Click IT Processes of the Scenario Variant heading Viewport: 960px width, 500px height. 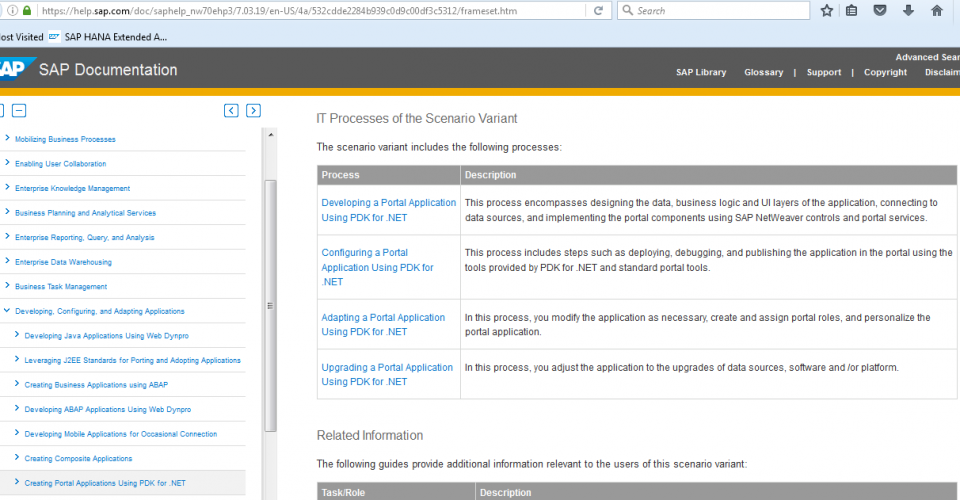pyautogui.click(x=416, y=118)
